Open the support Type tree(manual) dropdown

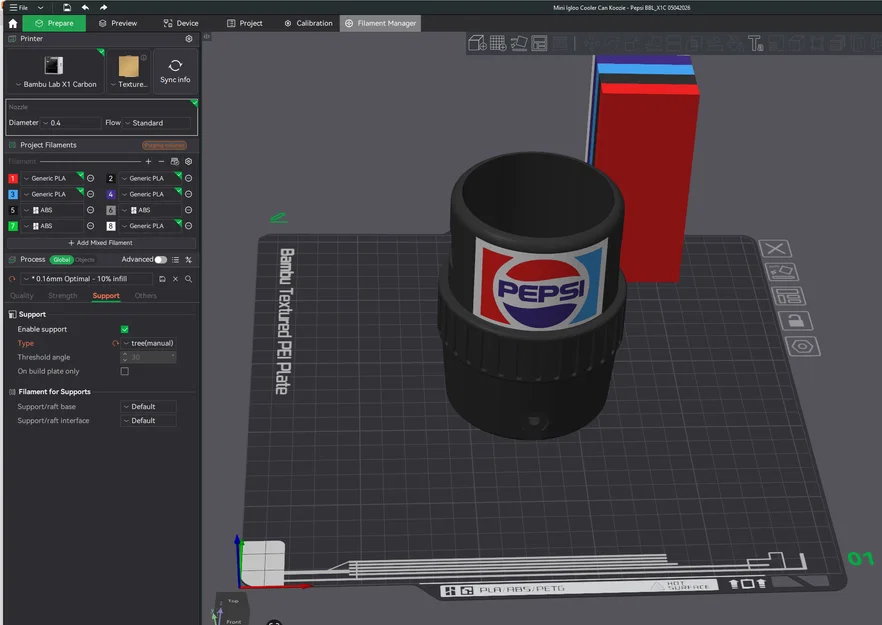[148, 343]
